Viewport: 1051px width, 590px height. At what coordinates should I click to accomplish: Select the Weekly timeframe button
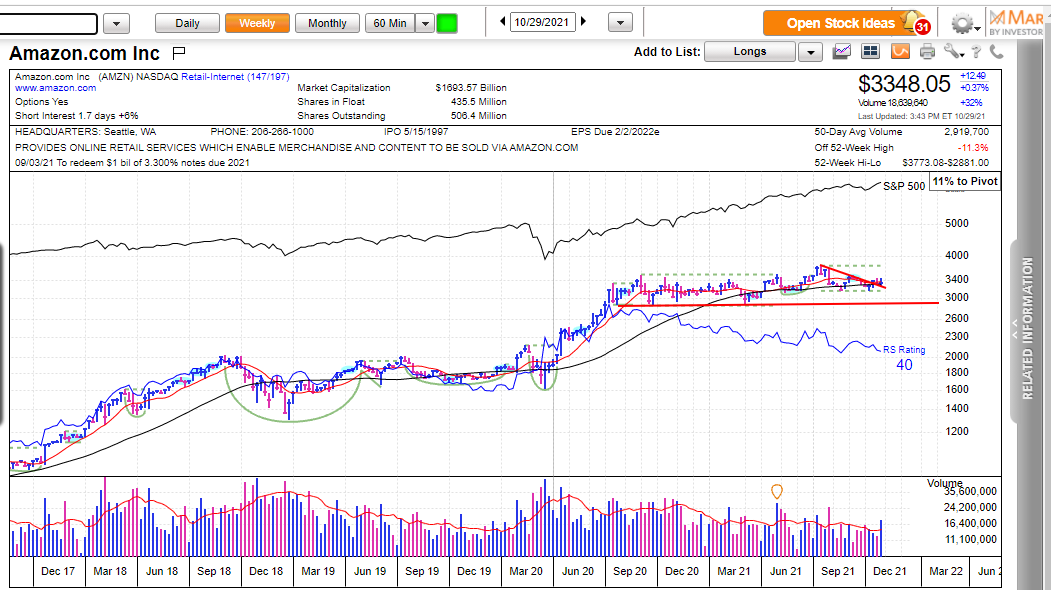click(x=257, y=23)
